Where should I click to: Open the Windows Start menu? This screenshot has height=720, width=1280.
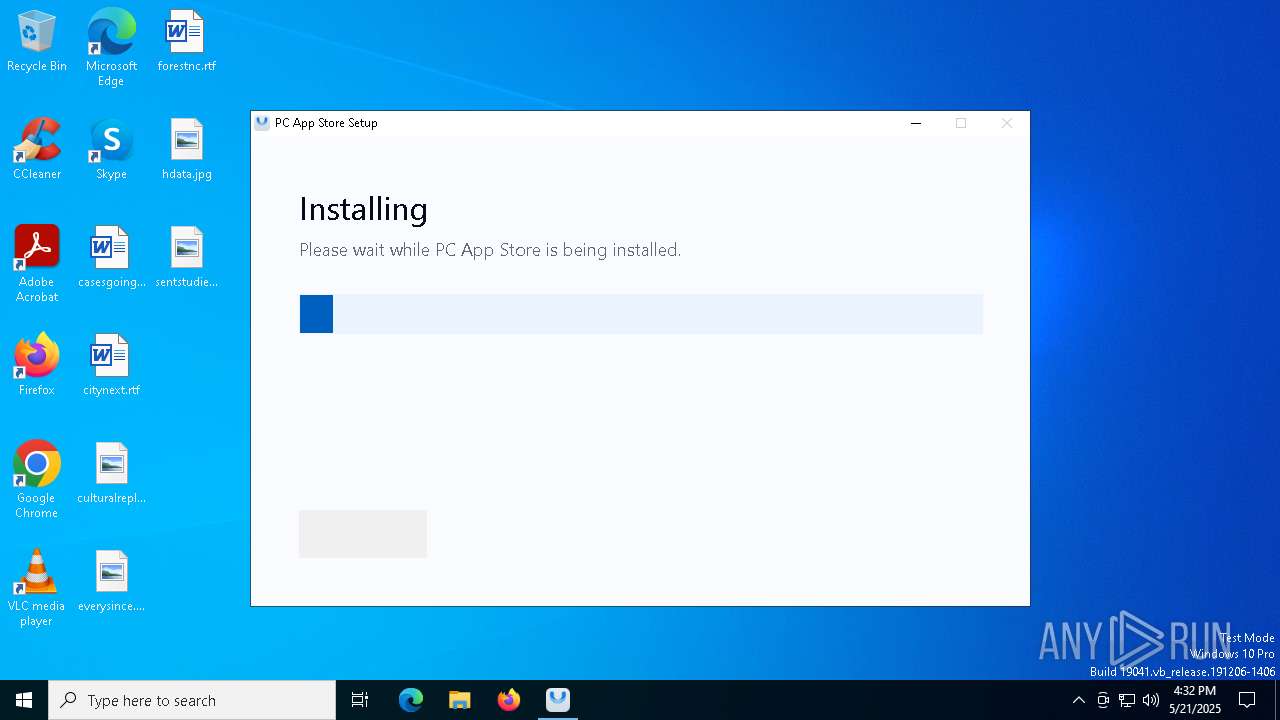tap(24, 700)
